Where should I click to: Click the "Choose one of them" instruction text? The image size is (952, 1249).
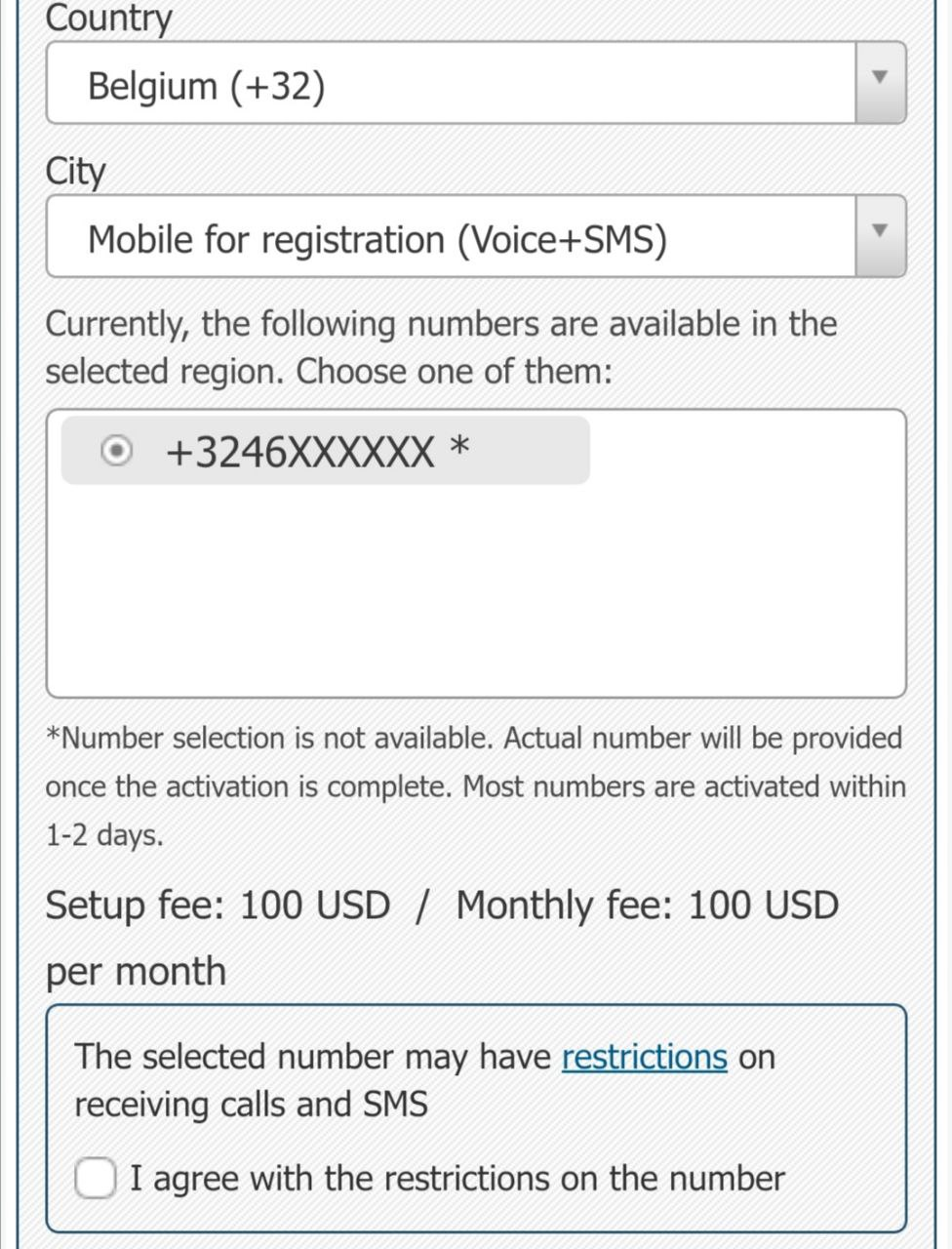click(x=454, y=372)
